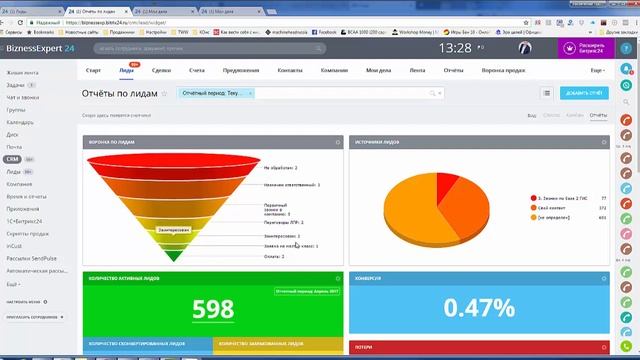640x360 pixels.
Task: Click the Расширить Битрикс24 button
Action: click(x=586, y=49)
